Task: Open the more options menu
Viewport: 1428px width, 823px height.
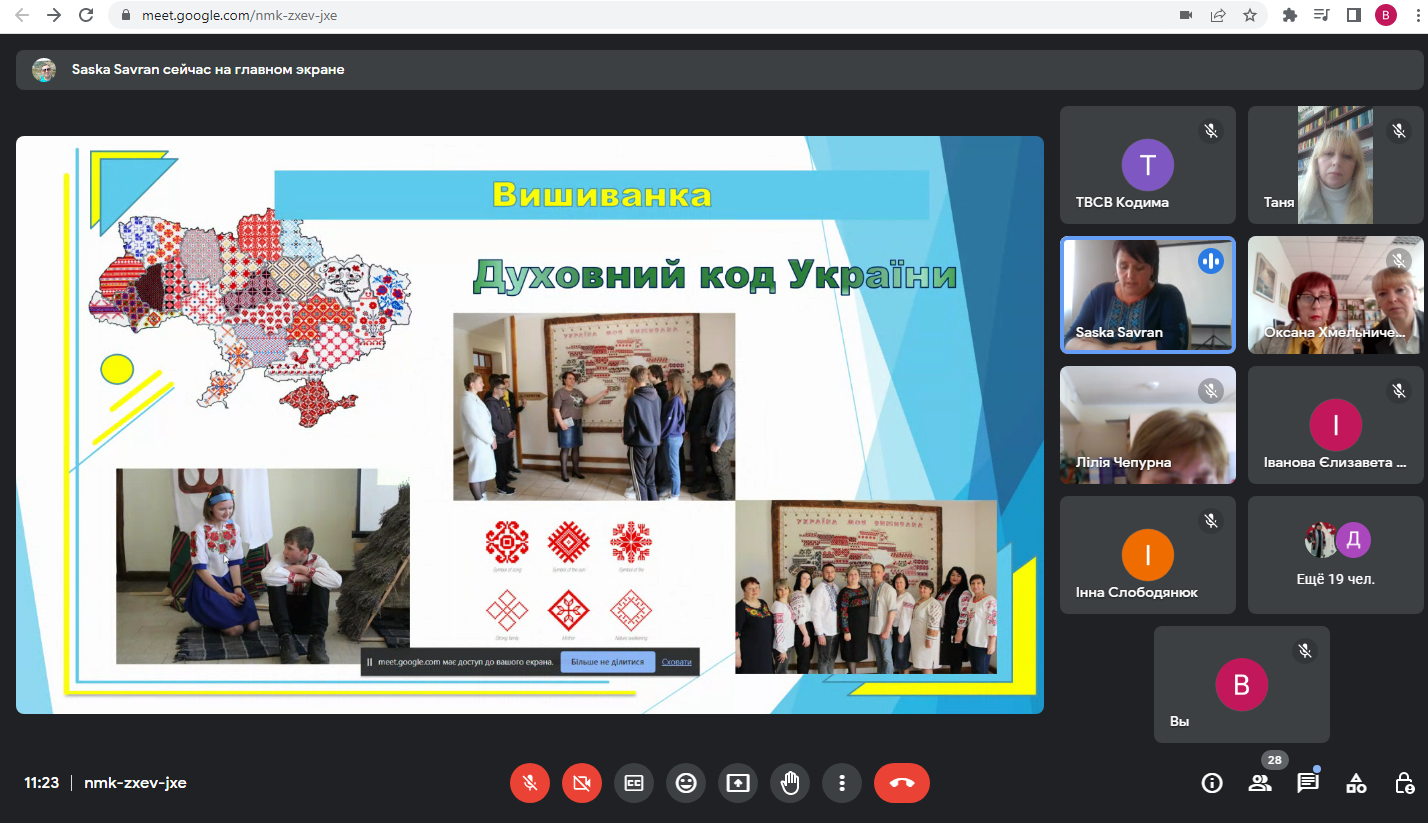Action: pyautogui.click(x=842, y=783)
